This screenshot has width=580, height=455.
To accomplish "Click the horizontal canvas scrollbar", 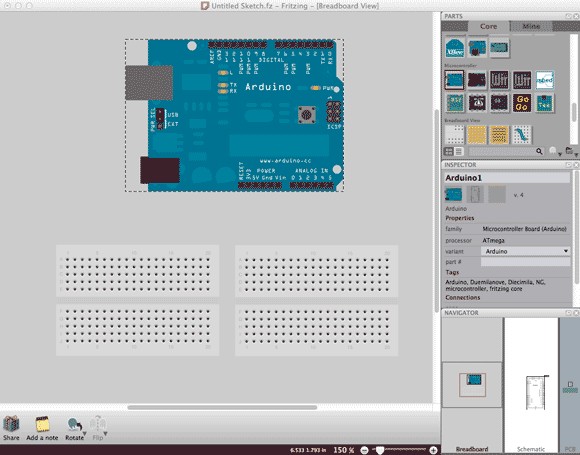I will coord(222,407).
